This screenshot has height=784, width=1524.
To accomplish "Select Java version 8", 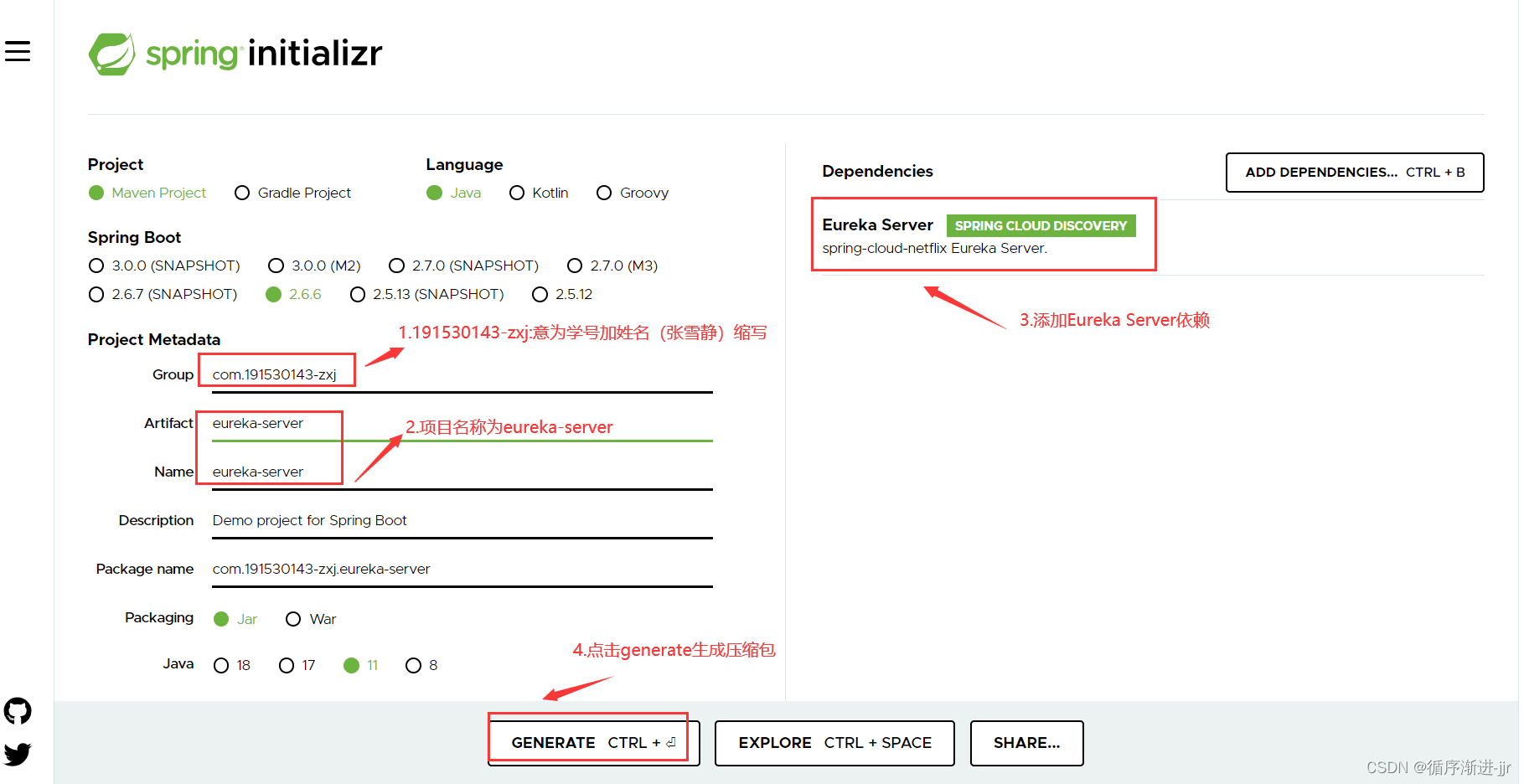I will point(413,665).
